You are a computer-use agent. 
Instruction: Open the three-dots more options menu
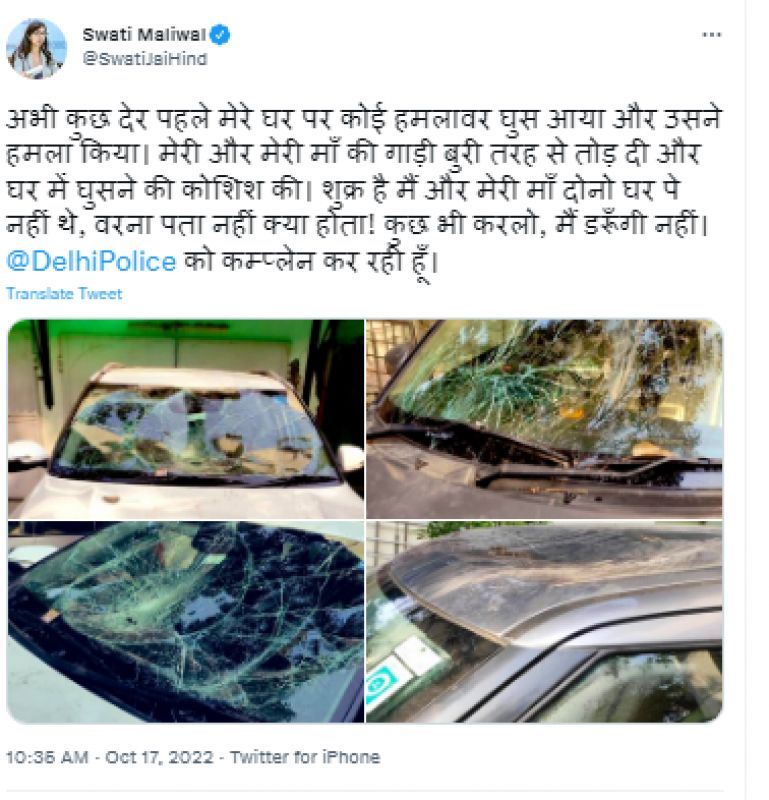711,35
